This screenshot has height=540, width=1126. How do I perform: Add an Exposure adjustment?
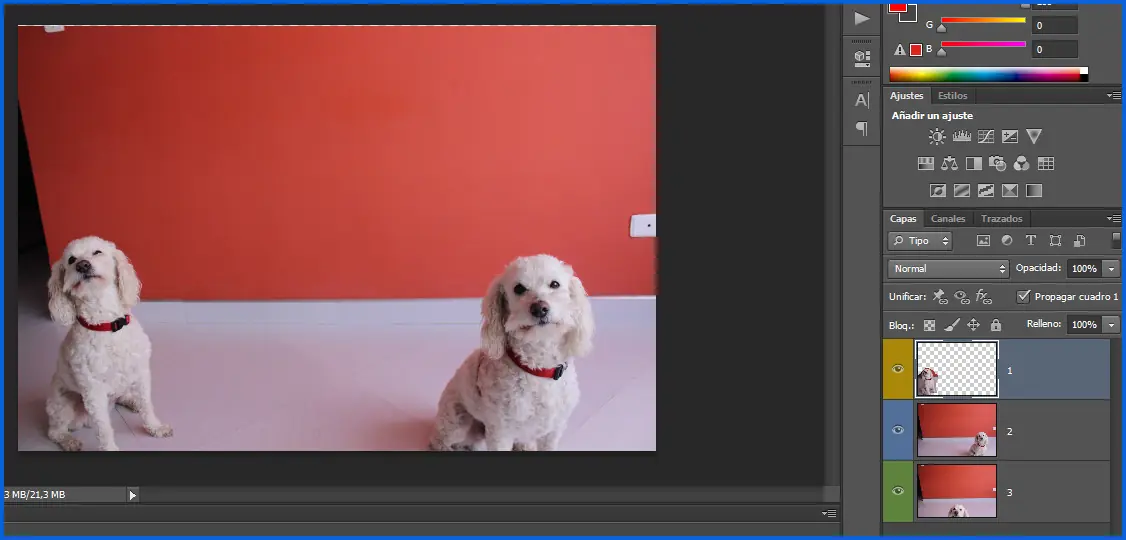(1010, 136)
